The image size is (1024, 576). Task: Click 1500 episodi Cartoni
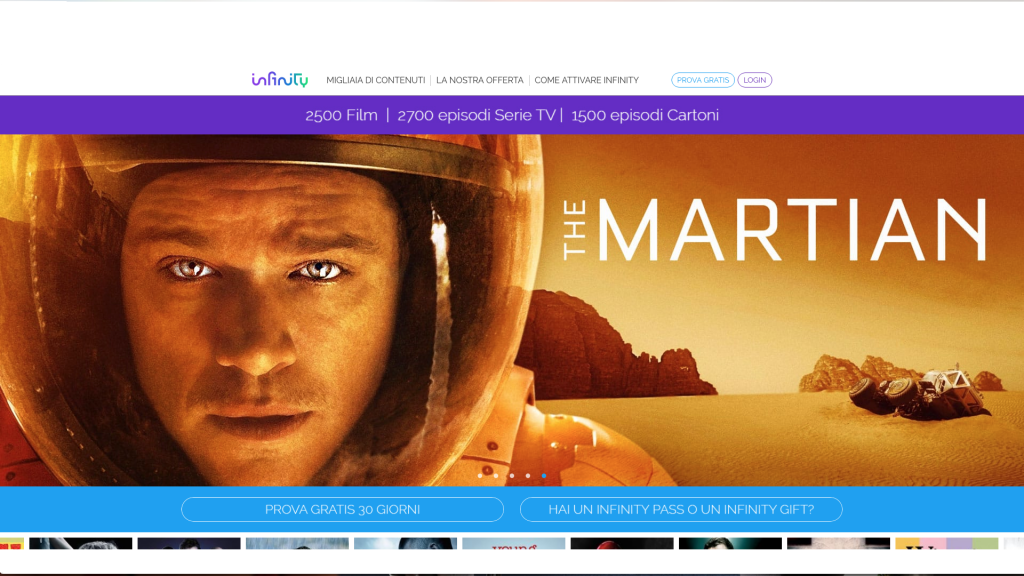645,115
